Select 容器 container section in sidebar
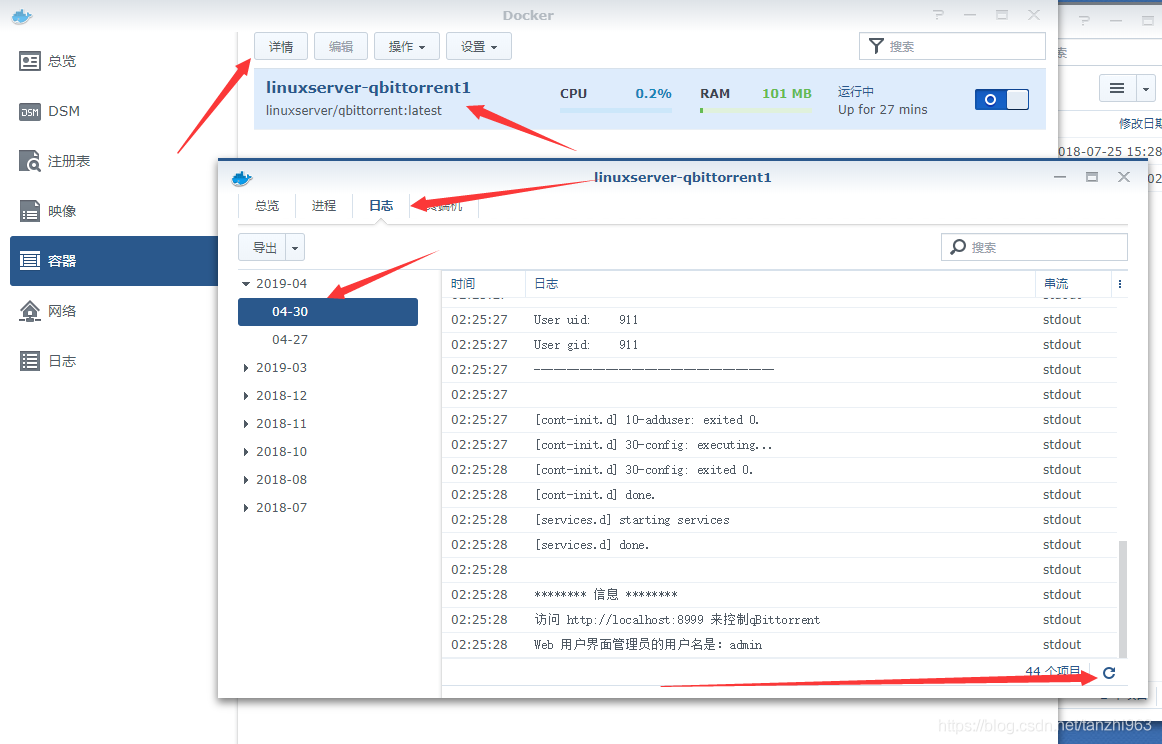1162x744 pixels. pyautogui.click(x=114, y=261)
